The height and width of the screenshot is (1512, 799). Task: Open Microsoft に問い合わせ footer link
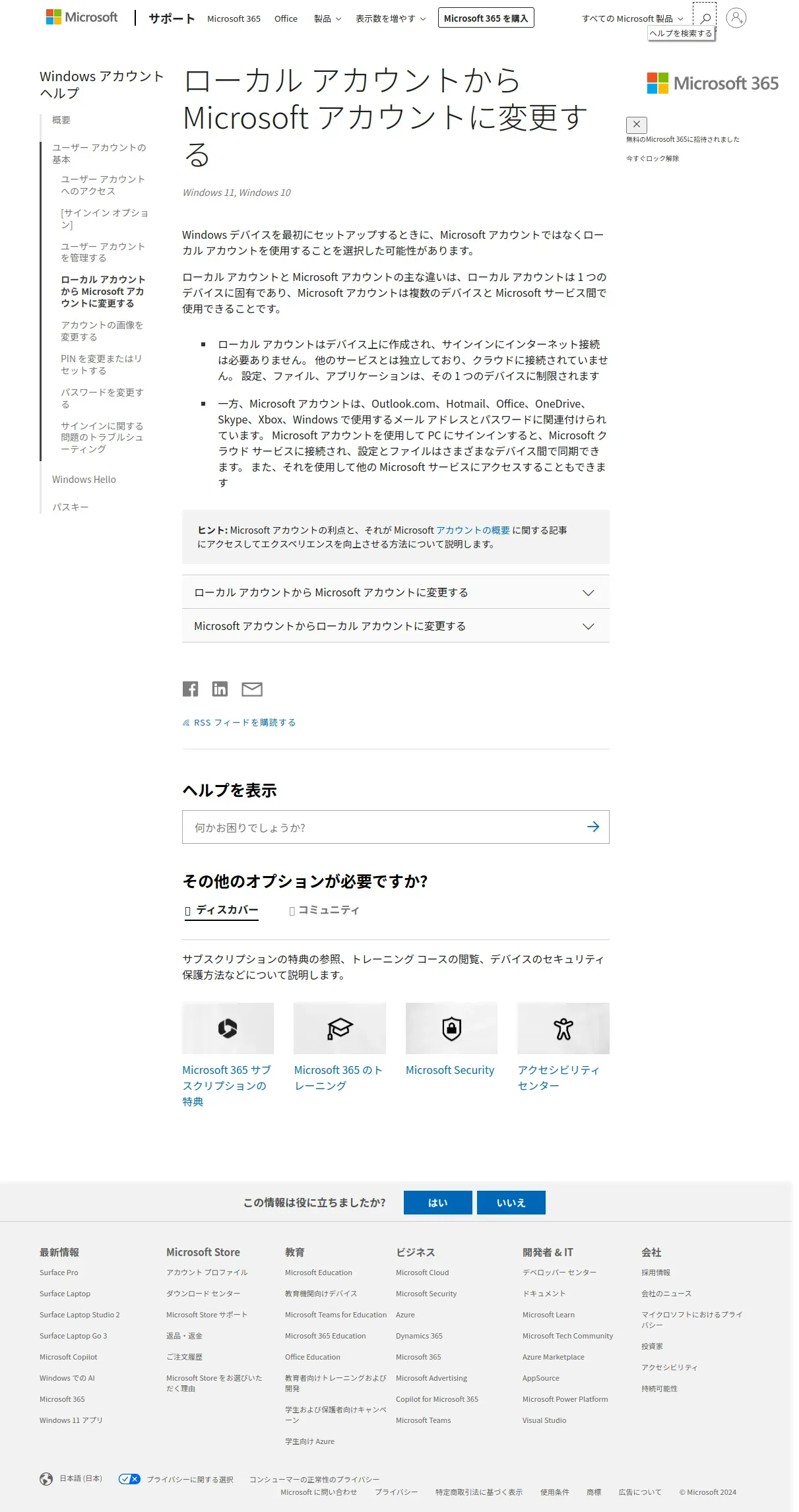(x=319, y=1492)
